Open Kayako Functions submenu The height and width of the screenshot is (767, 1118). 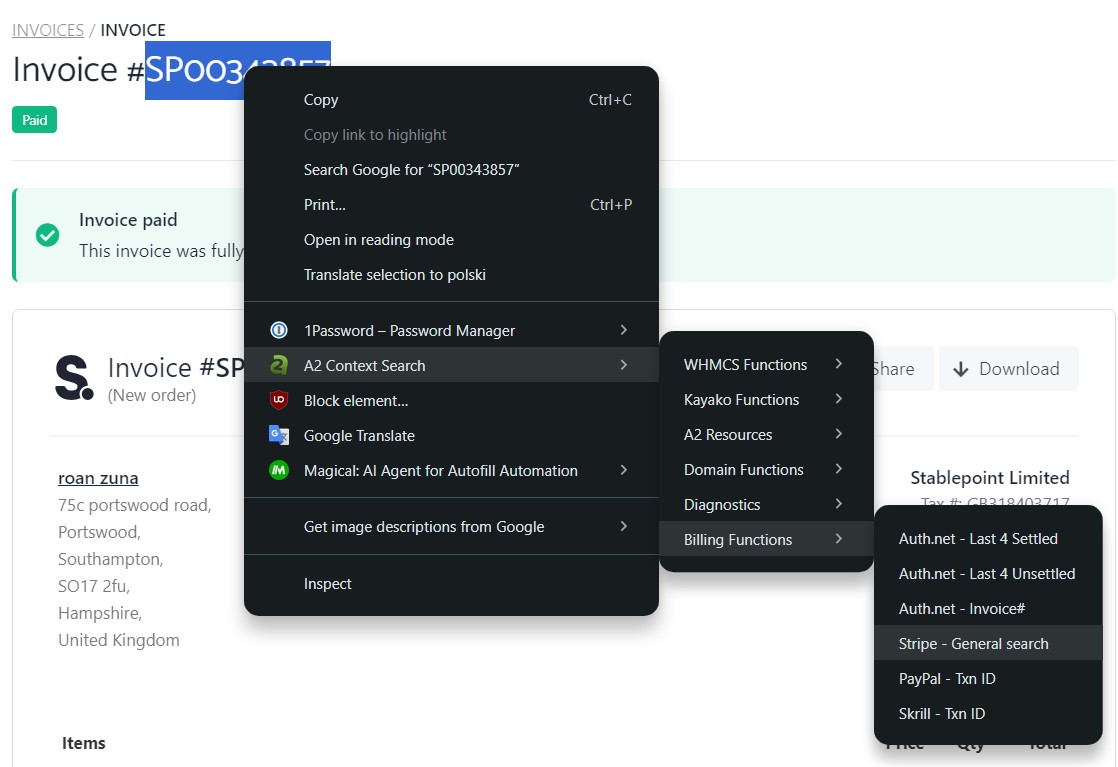(x=766, y=399)
